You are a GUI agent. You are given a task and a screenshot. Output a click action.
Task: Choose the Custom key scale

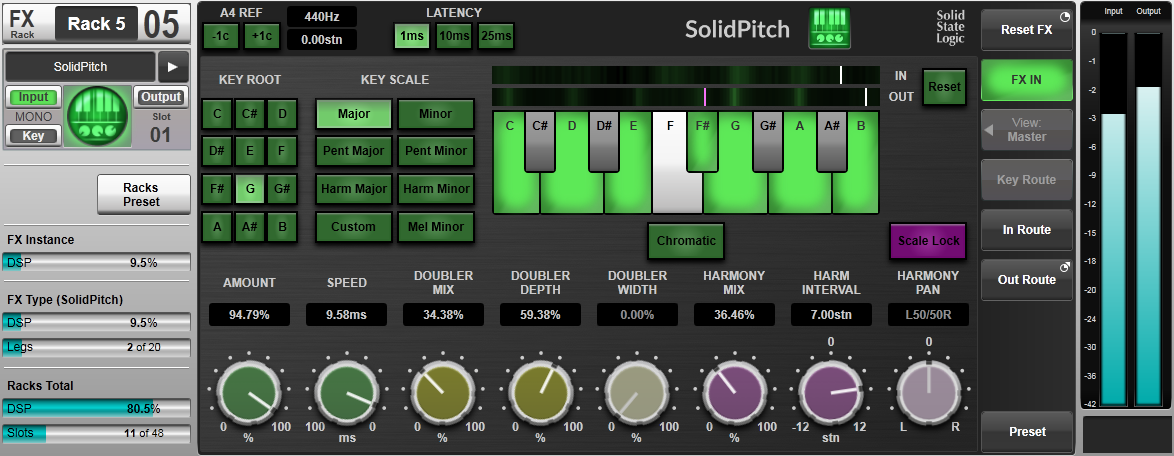(x=353, y=228)
